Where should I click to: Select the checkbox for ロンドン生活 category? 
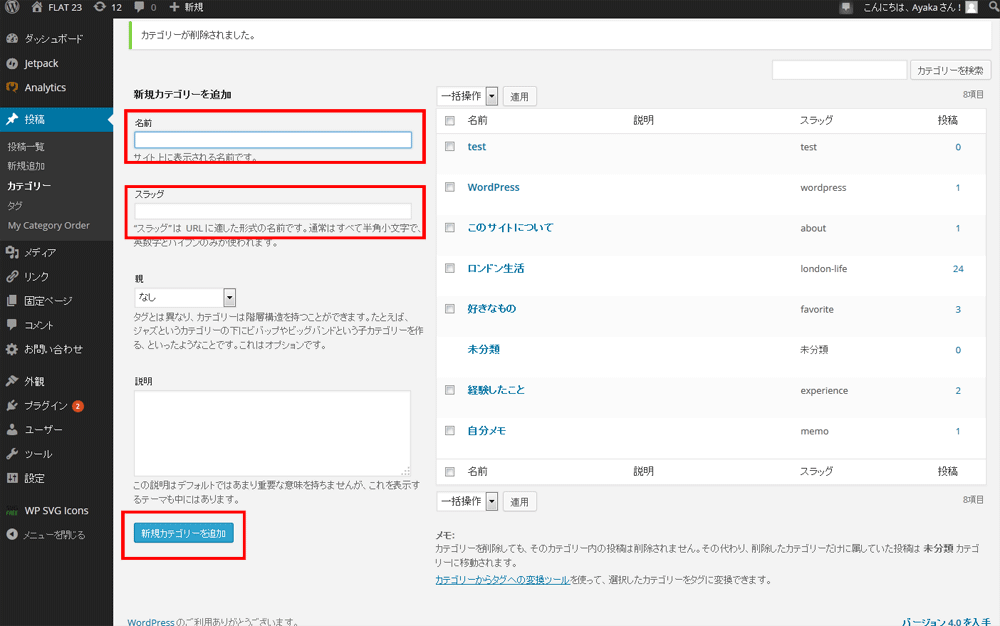tap(450, 268)
